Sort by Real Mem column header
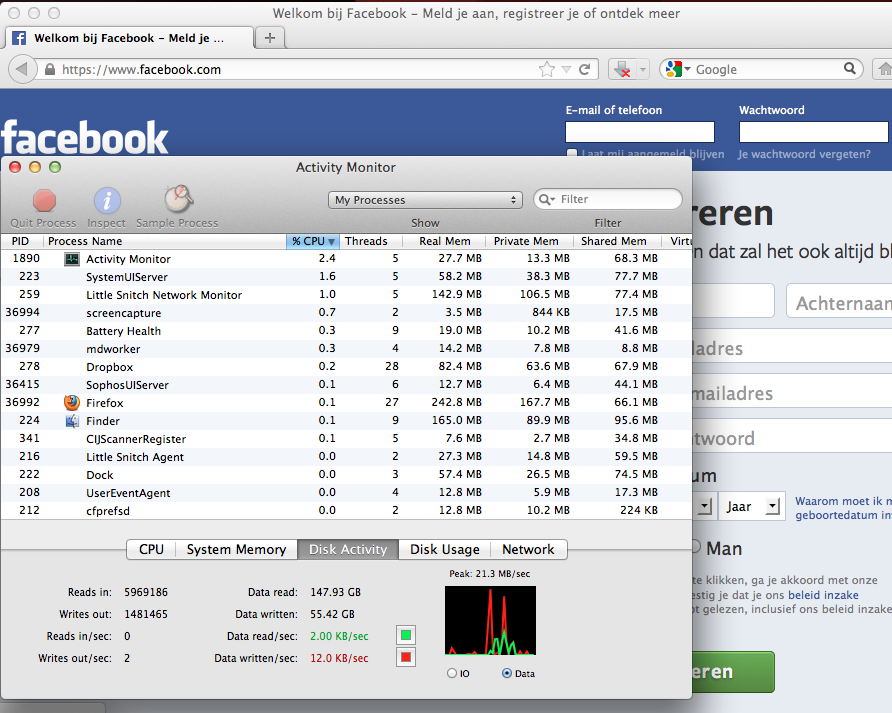Screen dimensions: 892x713 pos(444,241)
